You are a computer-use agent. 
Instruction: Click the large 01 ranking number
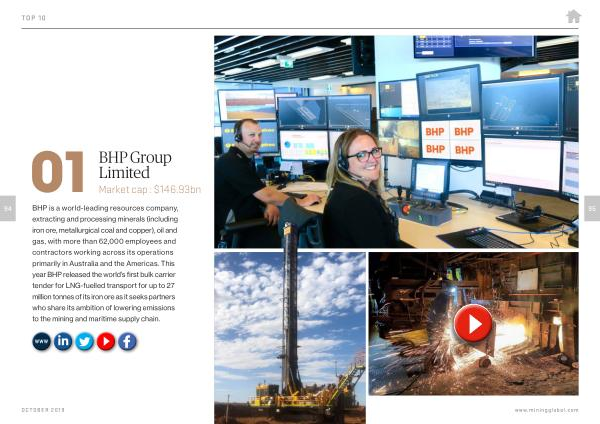click(x=58, y=171)
